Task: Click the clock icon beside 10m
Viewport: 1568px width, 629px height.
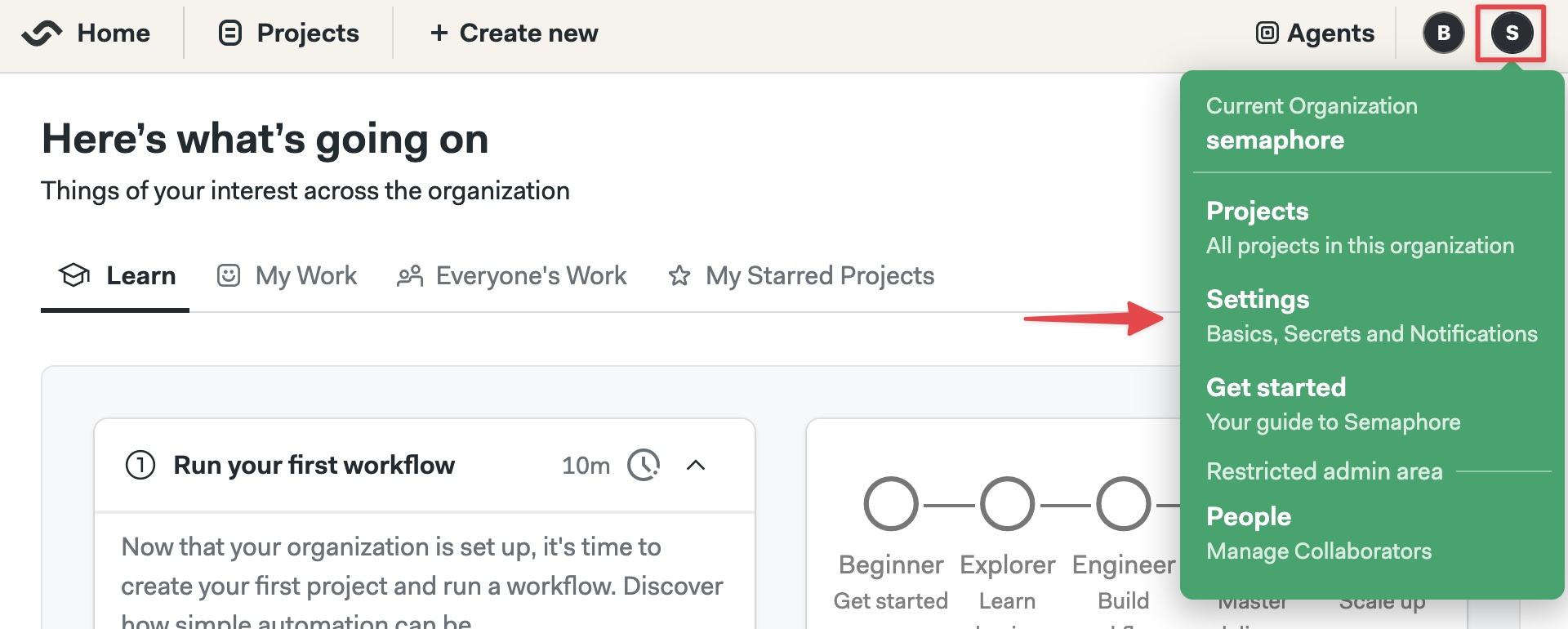Action: click(x=644, y=466)
